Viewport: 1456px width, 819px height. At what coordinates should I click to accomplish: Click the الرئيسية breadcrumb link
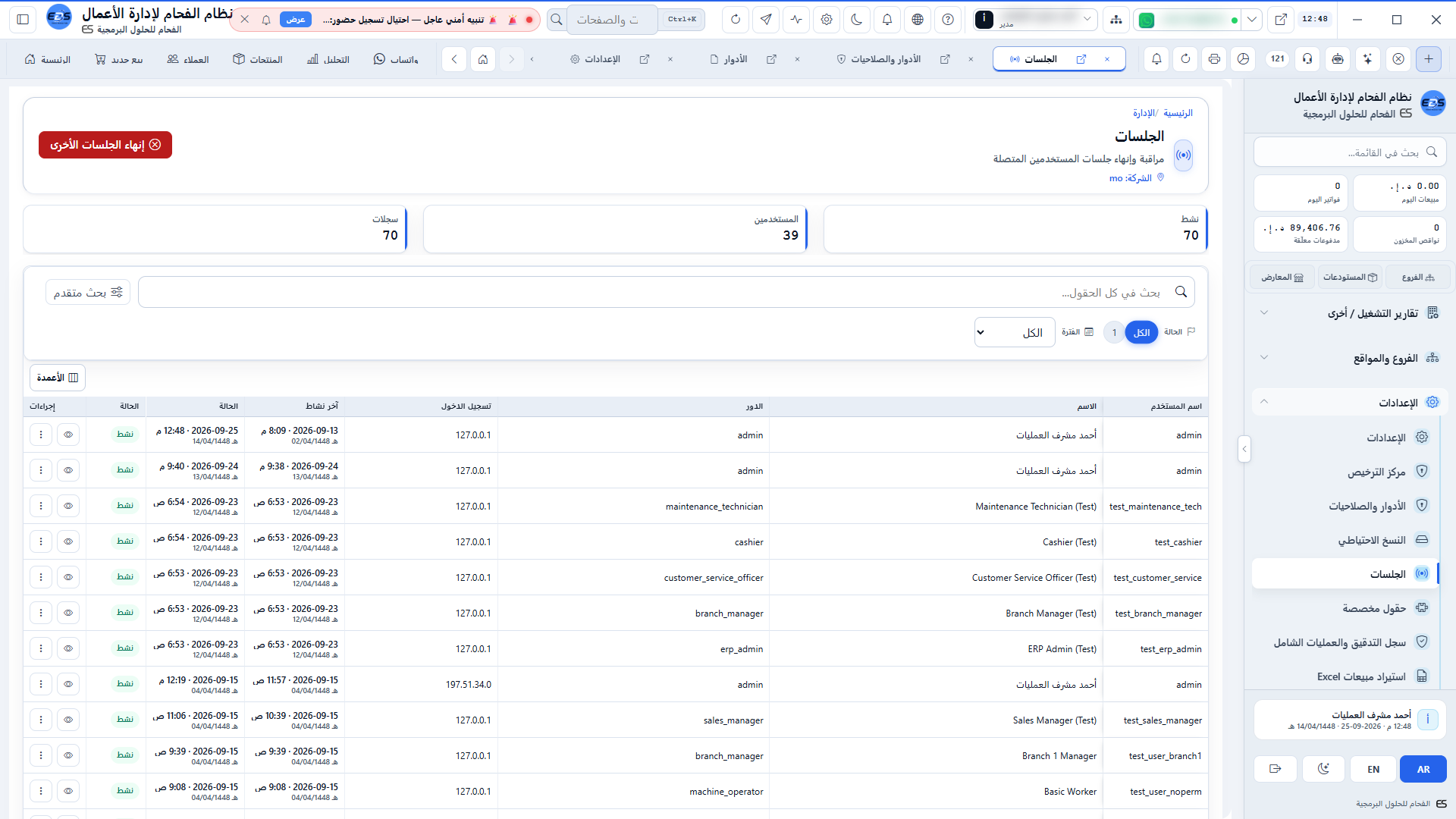click(x=1178, y=113)
